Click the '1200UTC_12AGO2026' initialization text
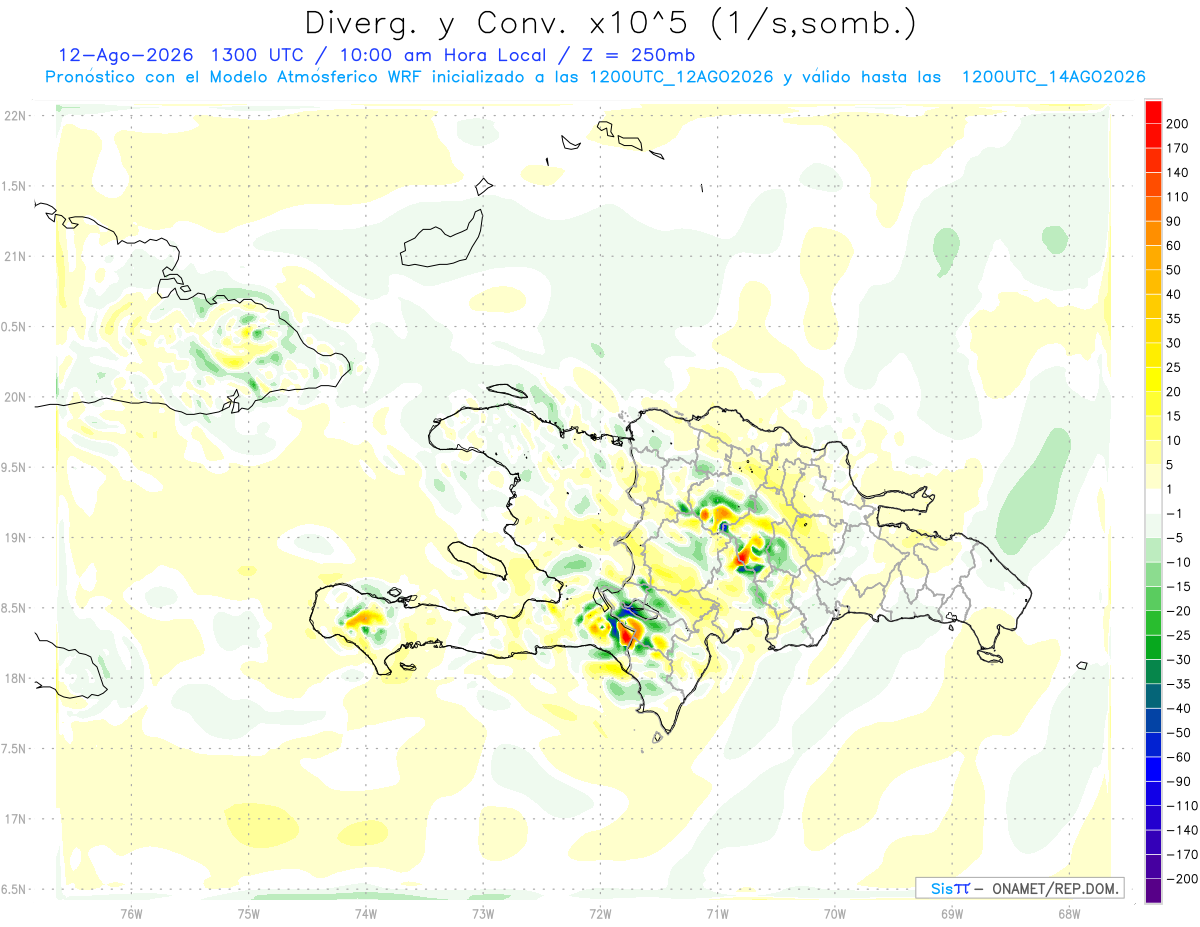 click(681, 78)
